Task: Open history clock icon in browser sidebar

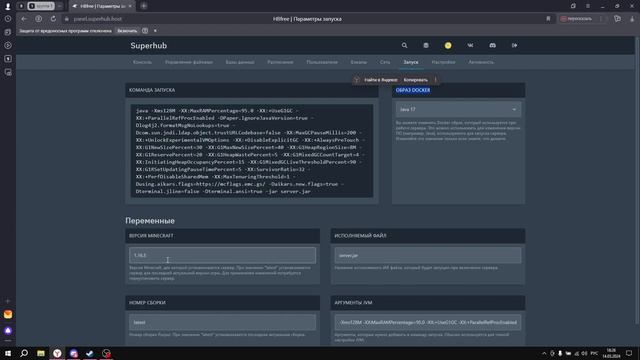Action: coord(8,19)
